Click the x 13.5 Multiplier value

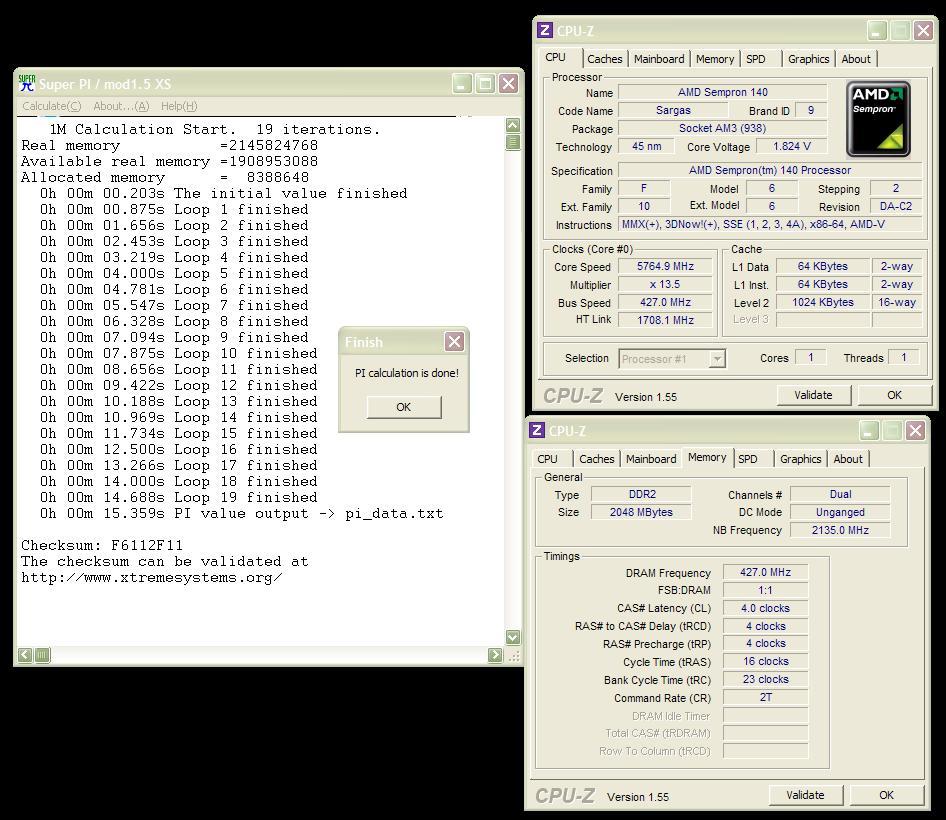pos(665,284)
